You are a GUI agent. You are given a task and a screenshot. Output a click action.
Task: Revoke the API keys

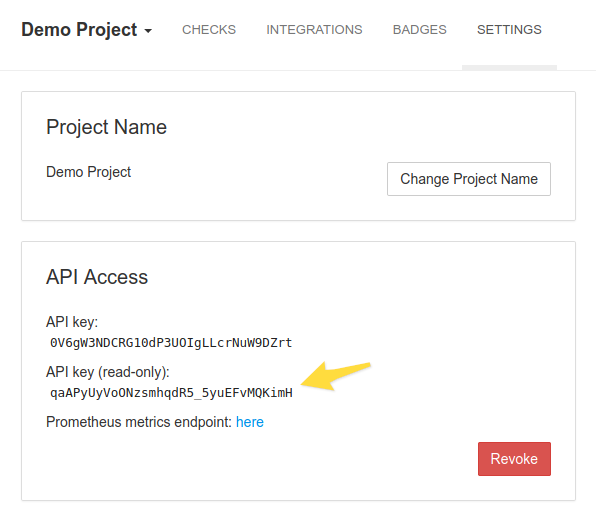tap(514, 459)
